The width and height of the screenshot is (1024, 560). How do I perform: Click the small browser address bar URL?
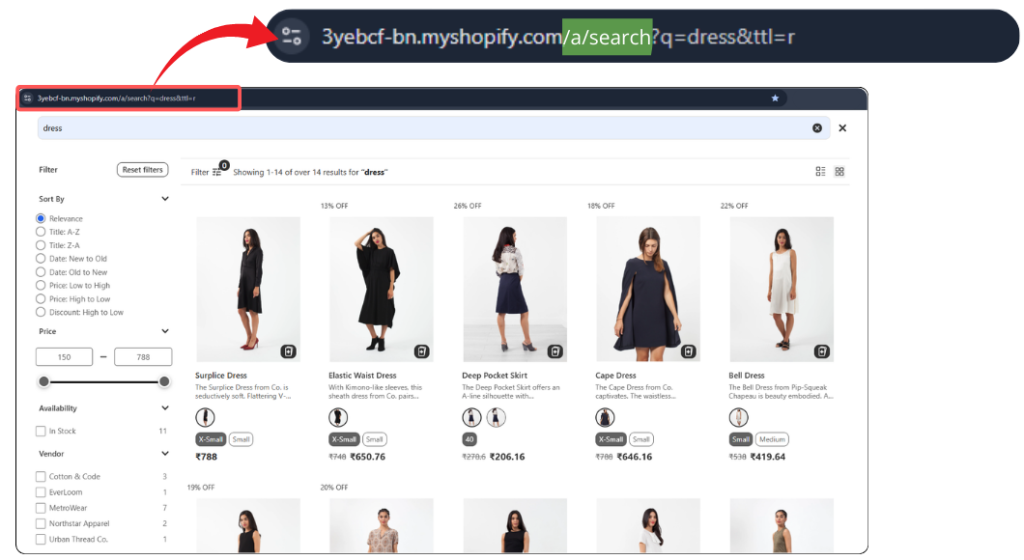pos(116,98)
